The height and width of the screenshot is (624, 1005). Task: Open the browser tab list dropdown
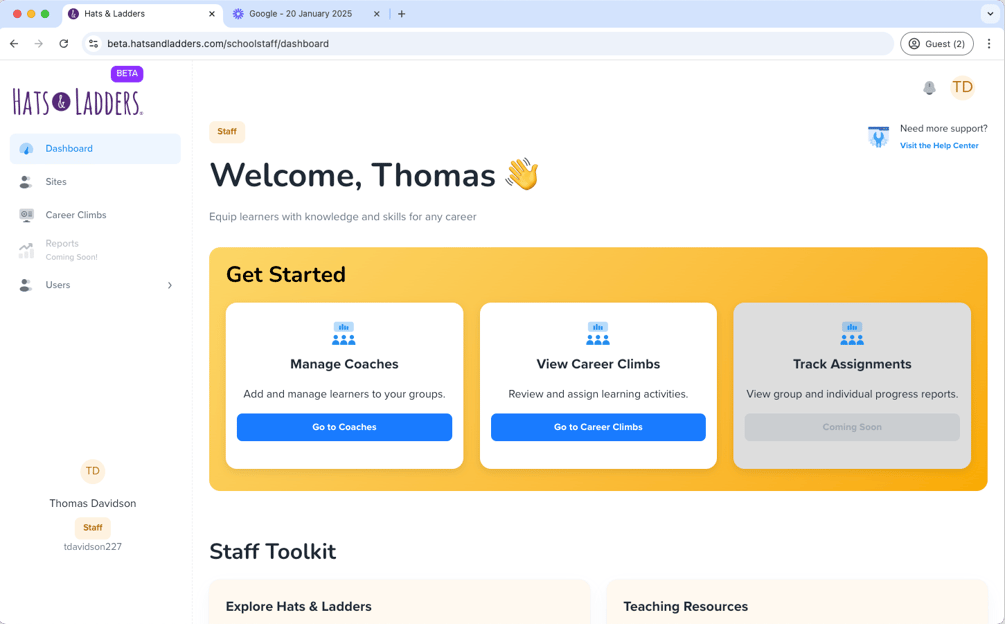(x=989, y=14)
